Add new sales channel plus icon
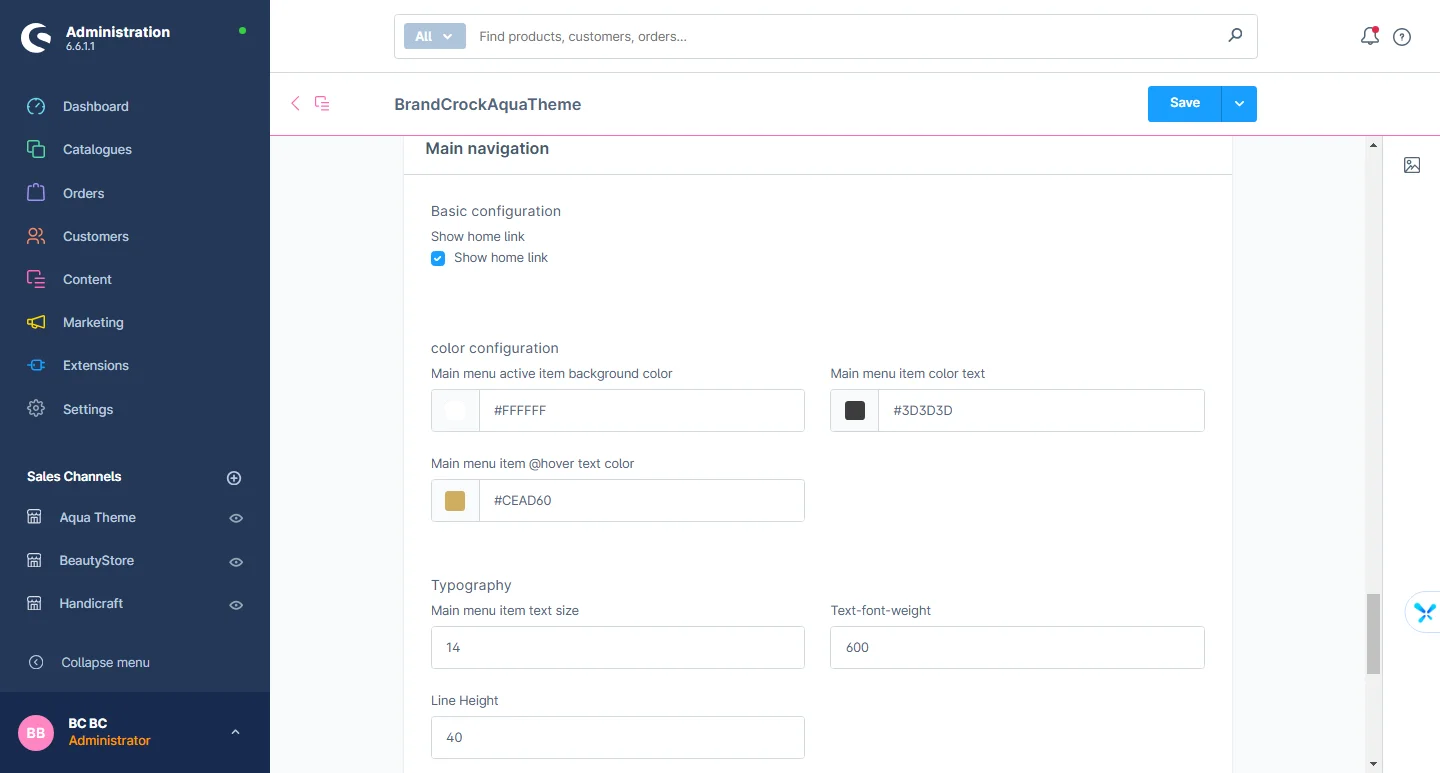 (x=234, y=478)
